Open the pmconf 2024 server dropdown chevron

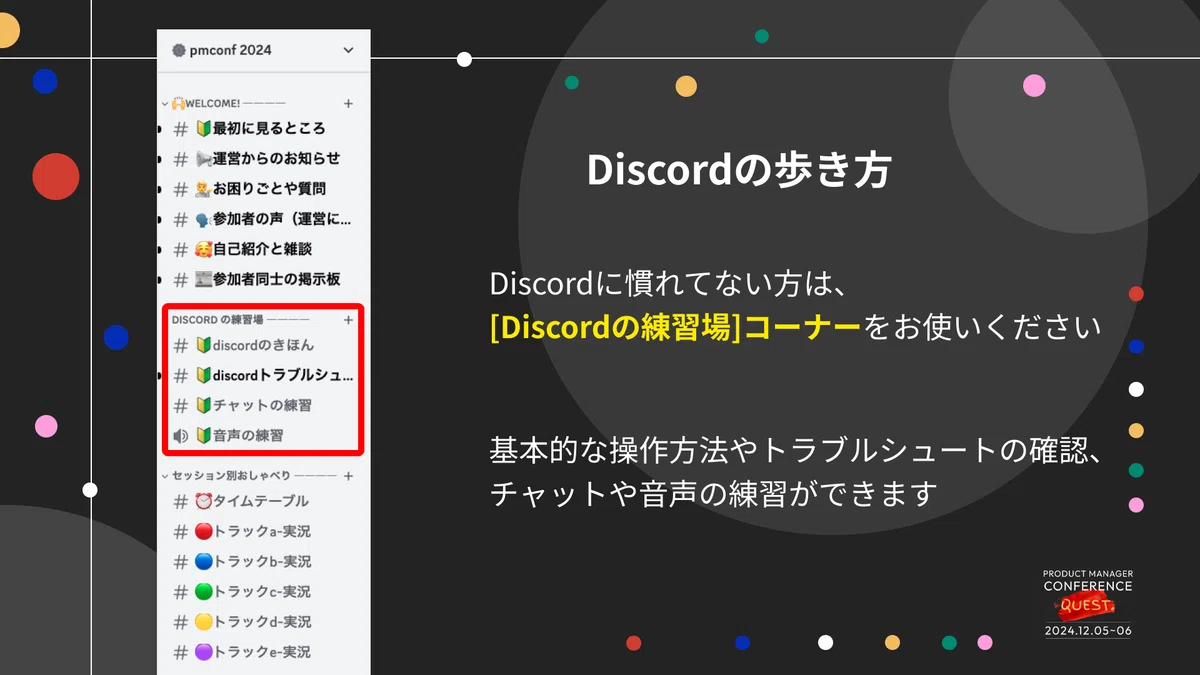pos(348,50)
